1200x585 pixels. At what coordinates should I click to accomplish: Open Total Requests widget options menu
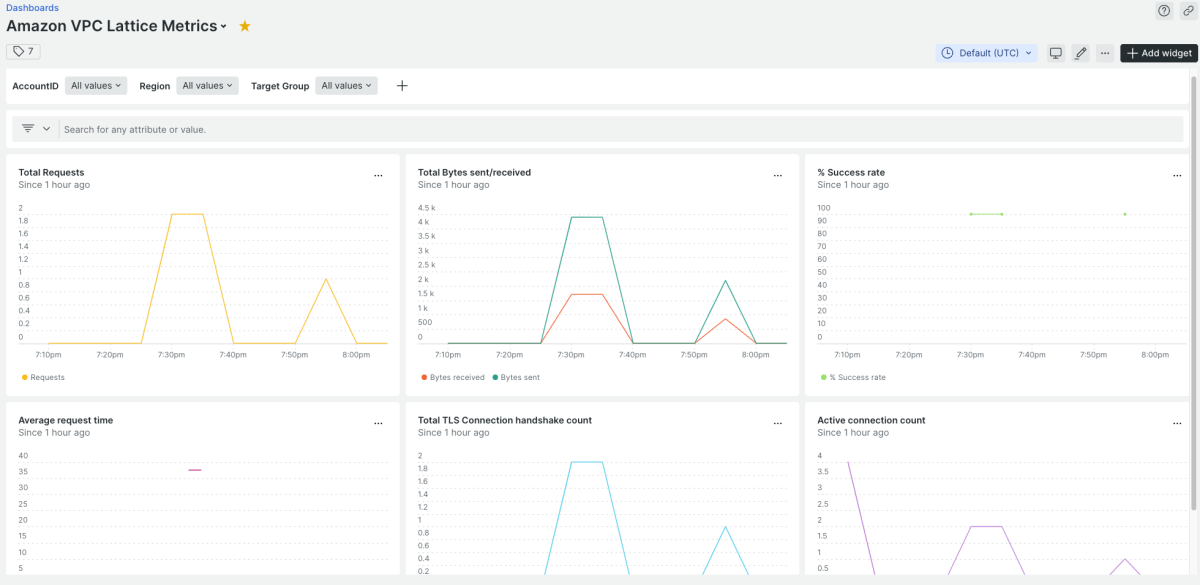[378, 176]
